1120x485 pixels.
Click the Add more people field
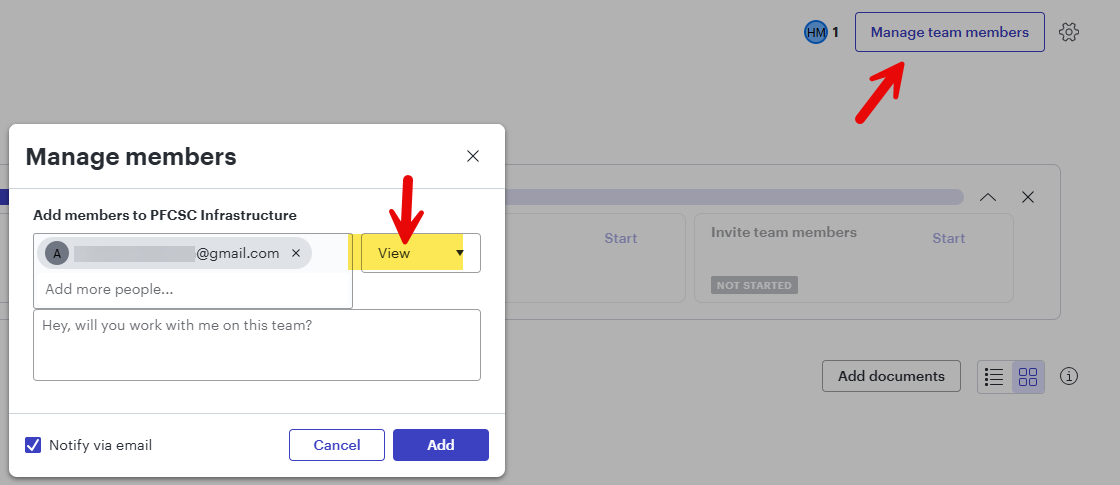coord(192,290)
